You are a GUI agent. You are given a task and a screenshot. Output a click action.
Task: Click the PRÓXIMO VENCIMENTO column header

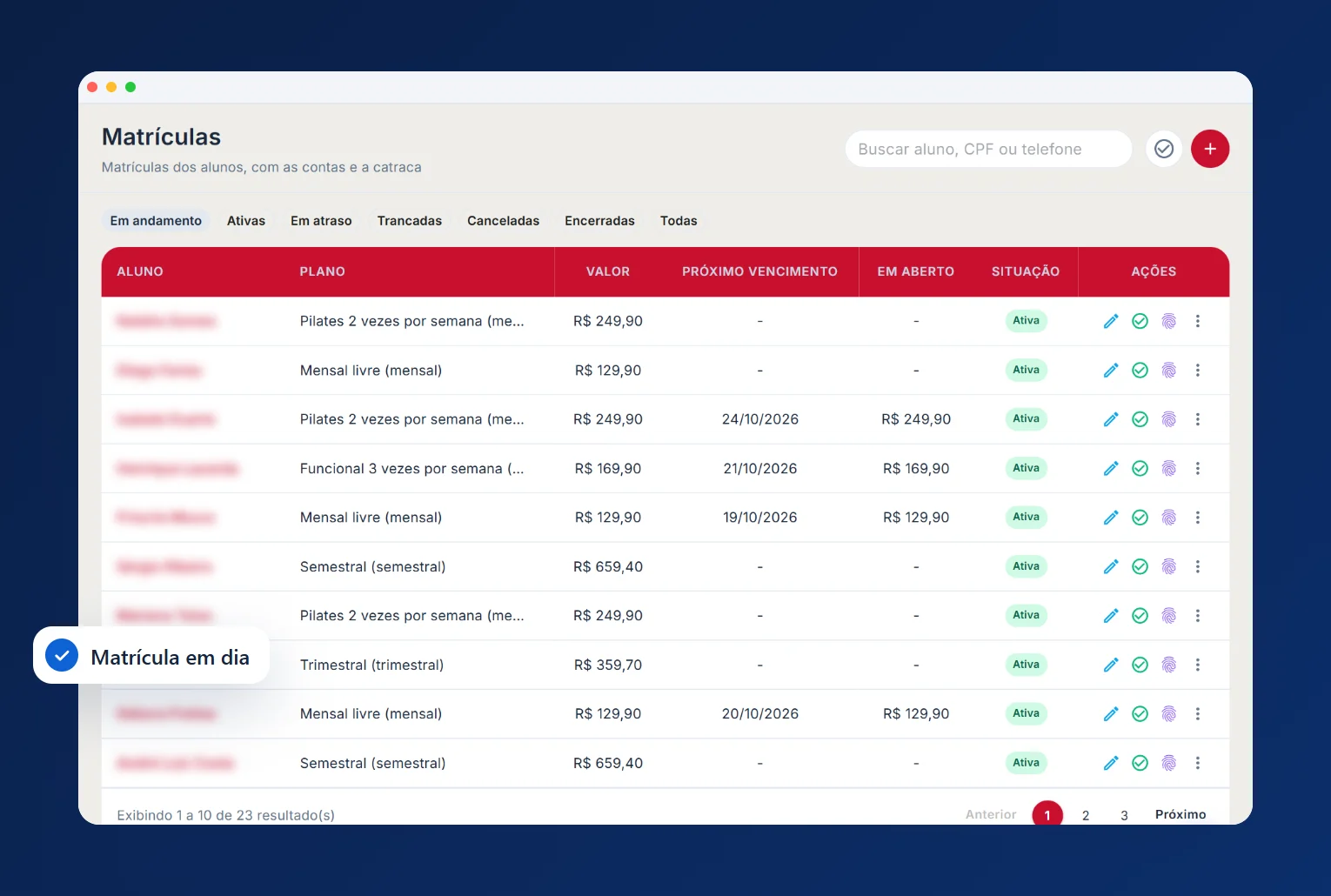759,271
